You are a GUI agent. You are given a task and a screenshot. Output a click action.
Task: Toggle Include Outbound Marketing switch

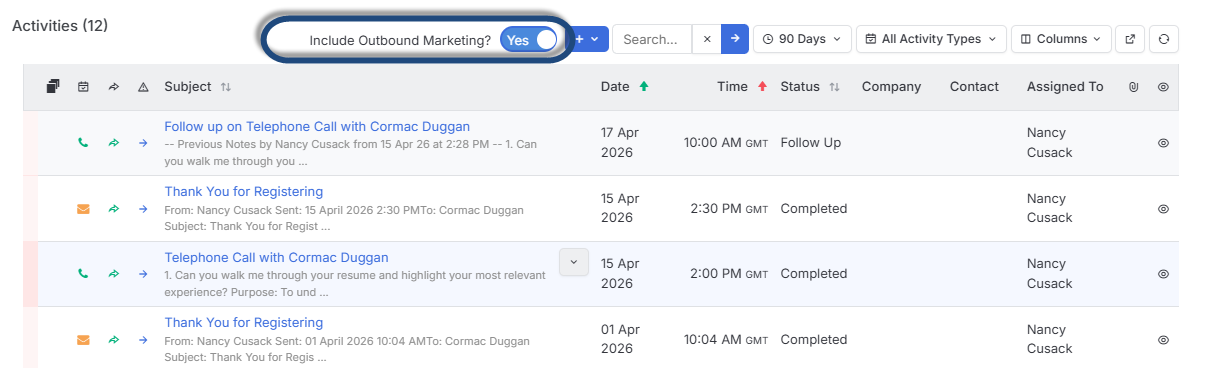click(529, 40)
